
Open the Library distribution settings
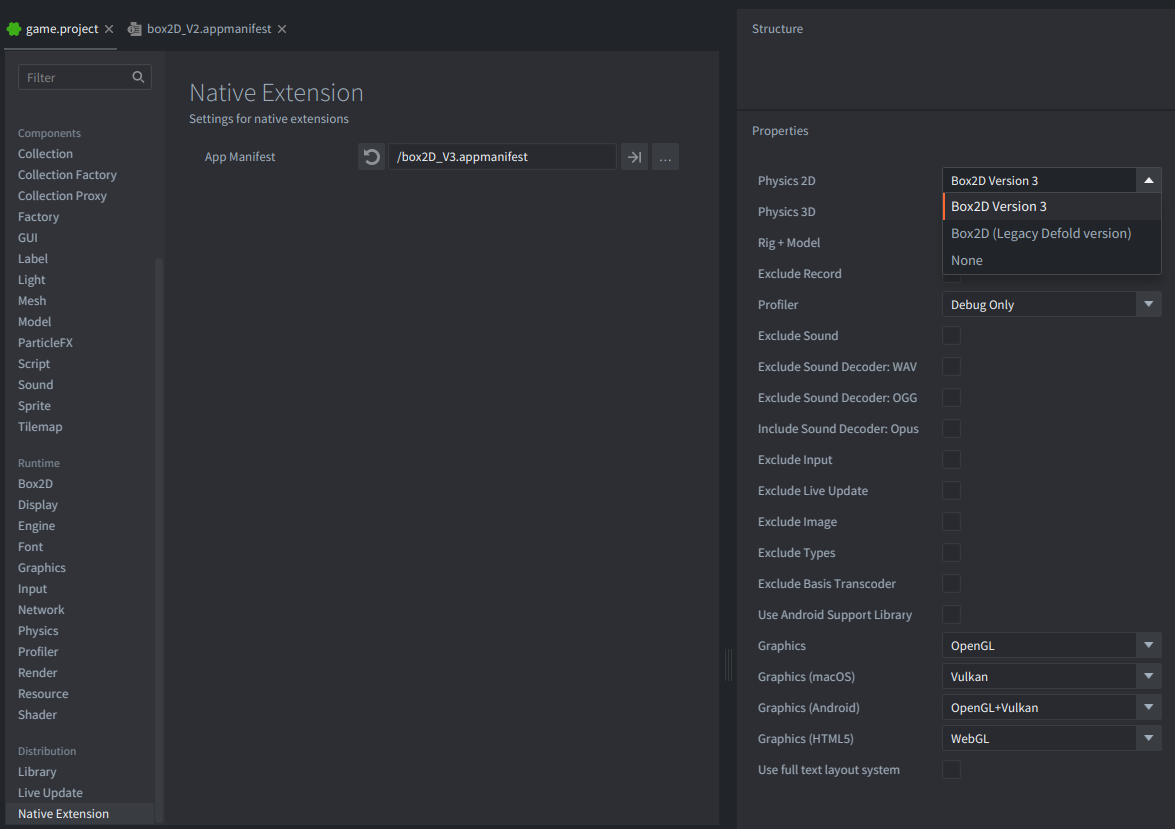(x=37, y=771)
